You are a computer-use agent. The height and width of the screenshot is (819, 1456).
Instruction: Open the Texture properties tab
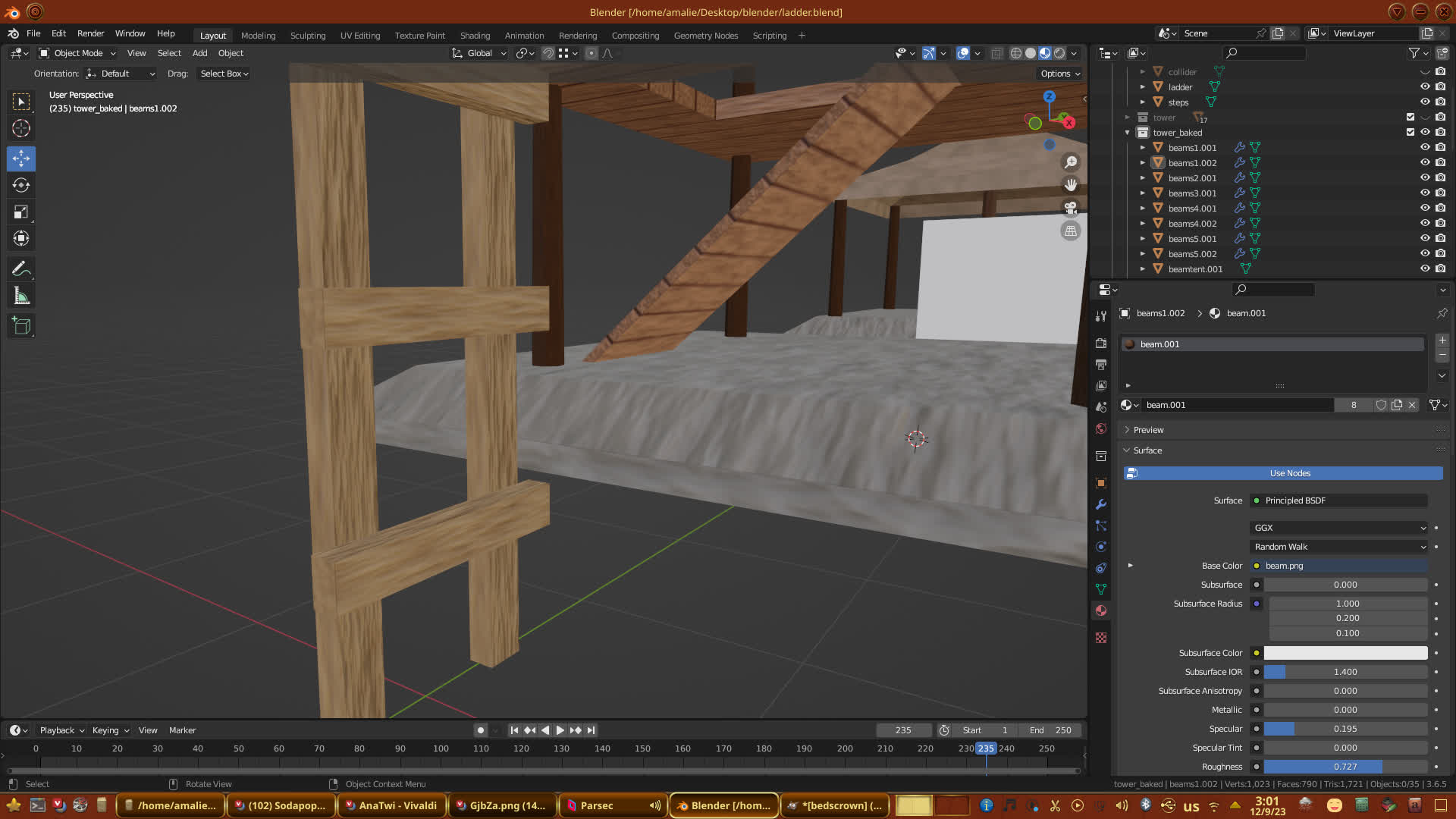click(1101, 638)
